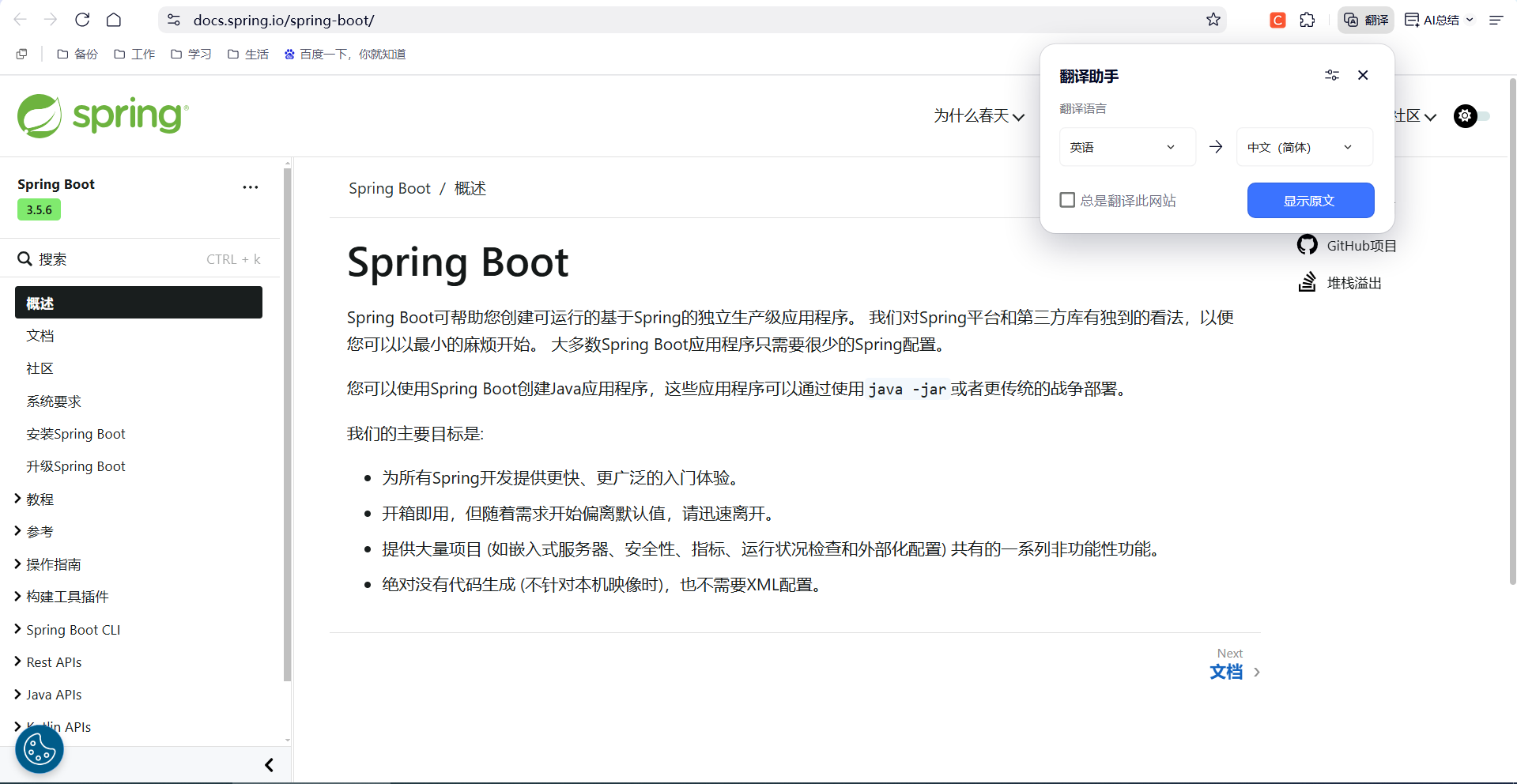Expand the 为什么春天 navigation menu

[979, 116]
